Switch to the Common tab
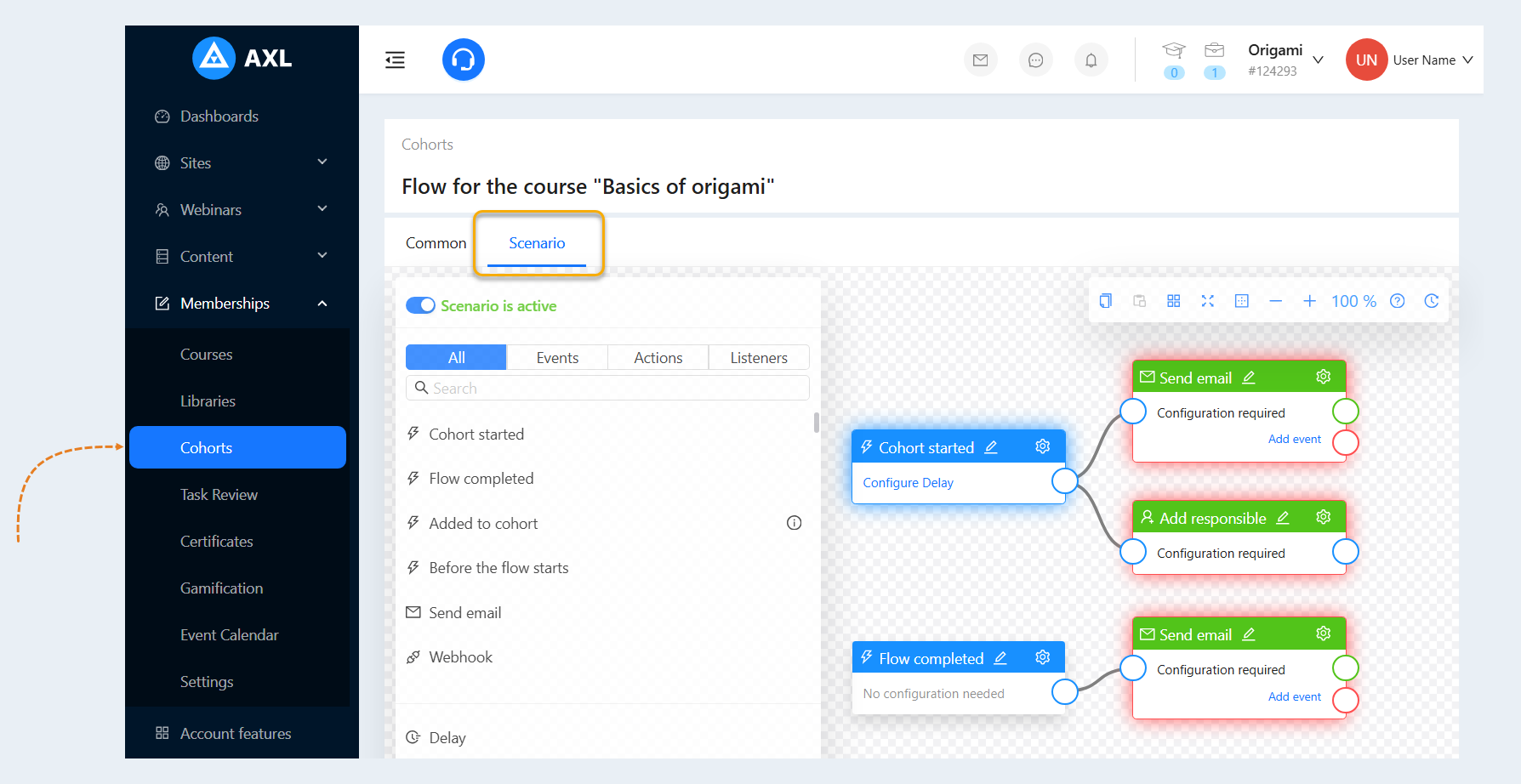1521x784 pixels. click(x=436, y=243)
